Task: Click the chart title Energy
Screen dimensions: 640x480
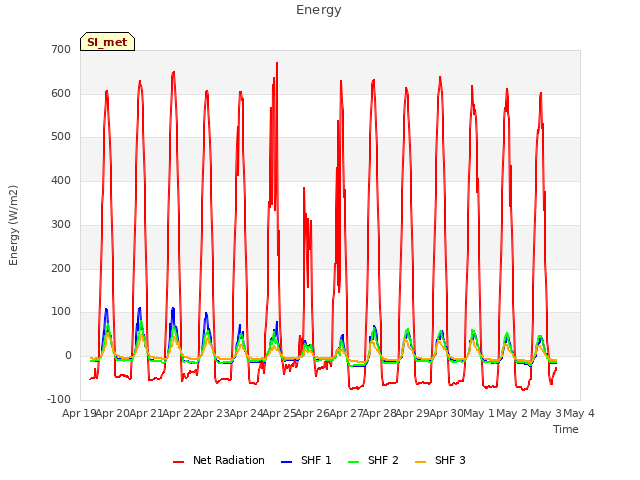Action: [318, 10]
